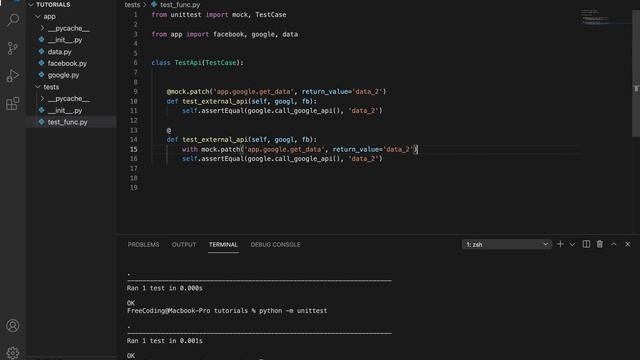Open facebook.py file
Image resolution: width=640 pixels, height=360 pixels.
[67, 63]
